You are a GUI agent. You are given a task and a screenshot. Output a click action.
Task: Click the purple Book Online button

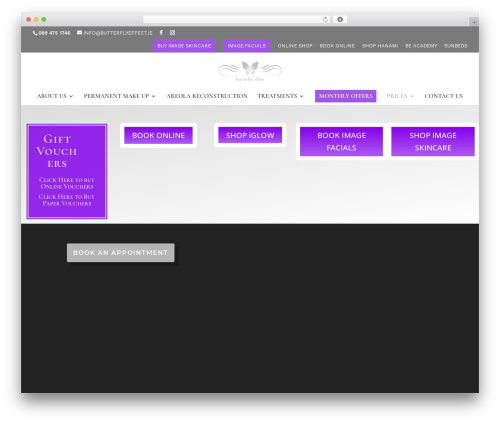[x=158, y=135]
